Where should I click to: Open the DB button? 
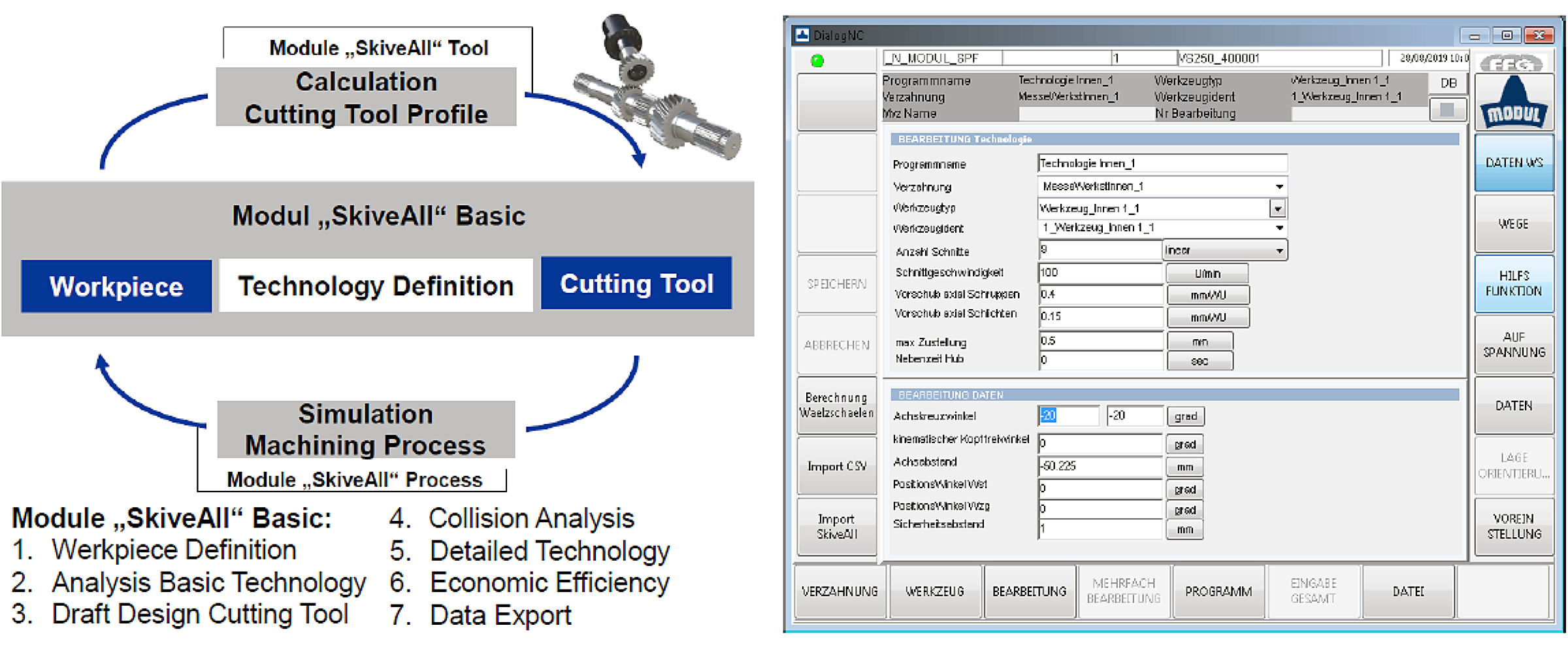tap(1448, 83)
